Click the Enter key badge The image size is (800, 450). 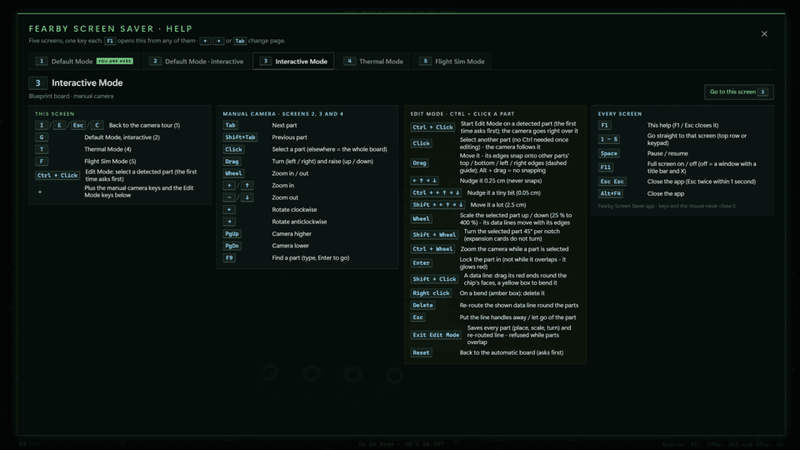click(x=421, y=263)
